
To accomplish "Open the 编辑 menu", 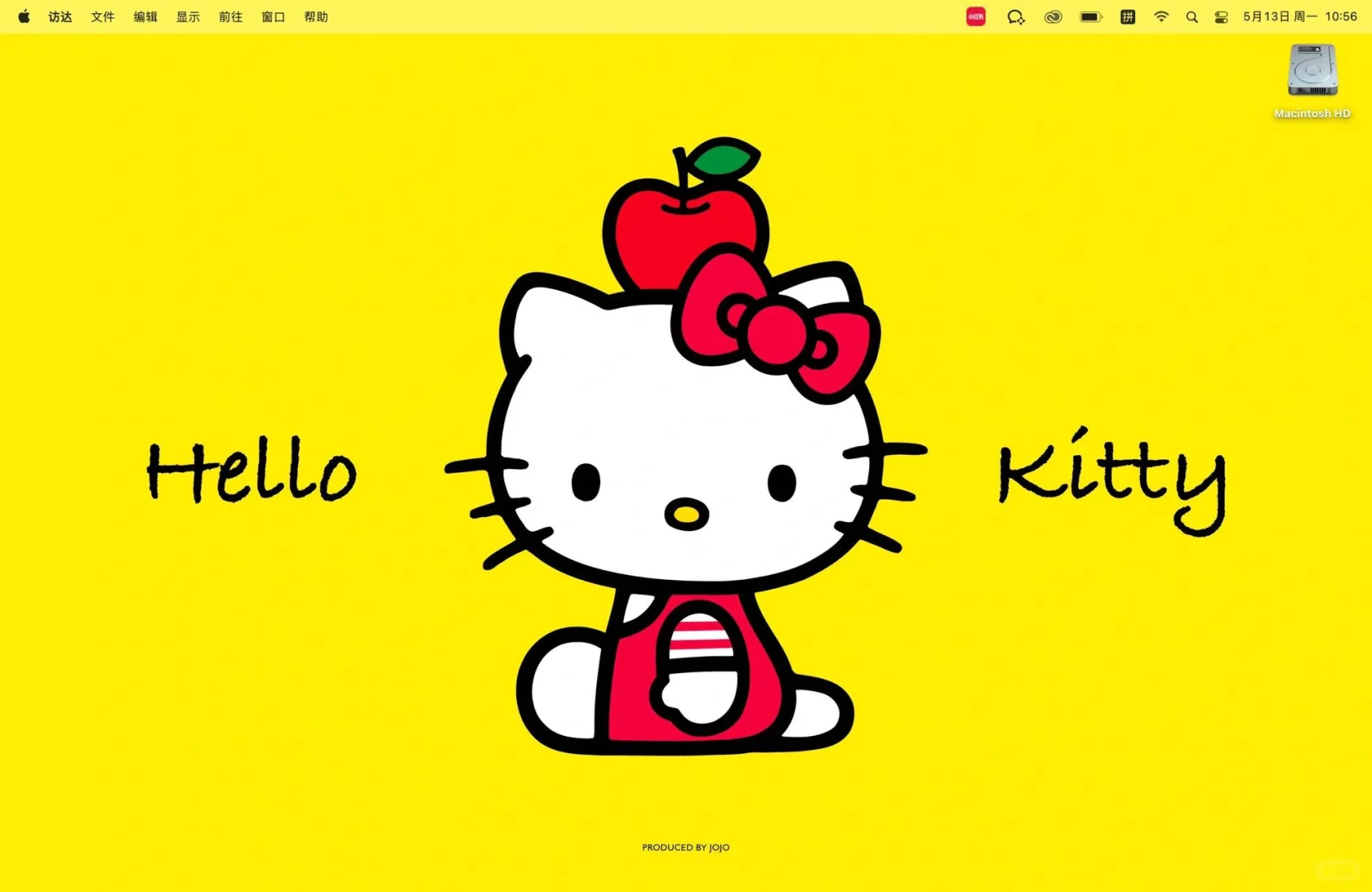I will tap(145, 17).
